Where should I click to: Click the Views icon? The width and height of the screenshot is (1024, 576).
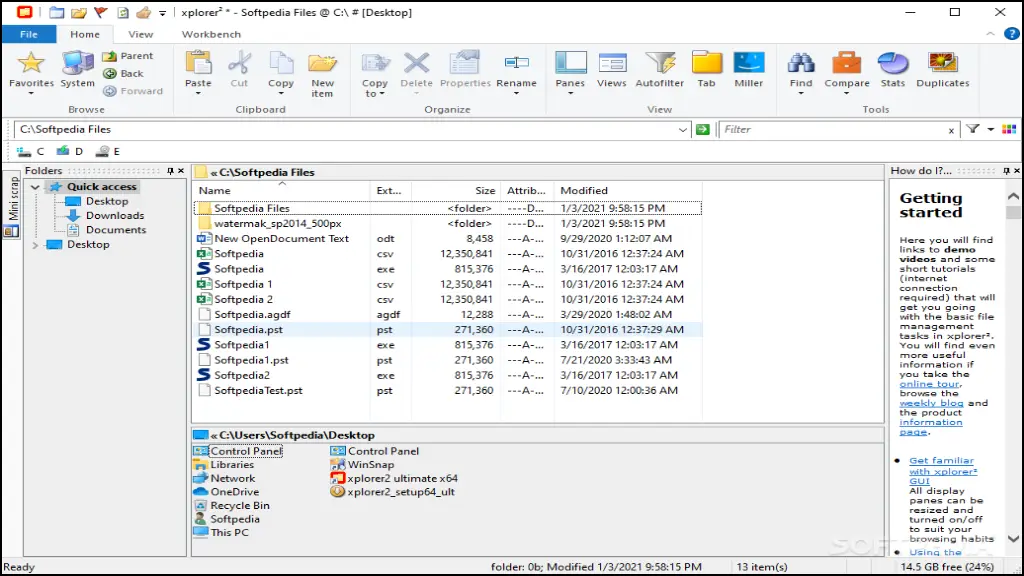tap(611, 64)
